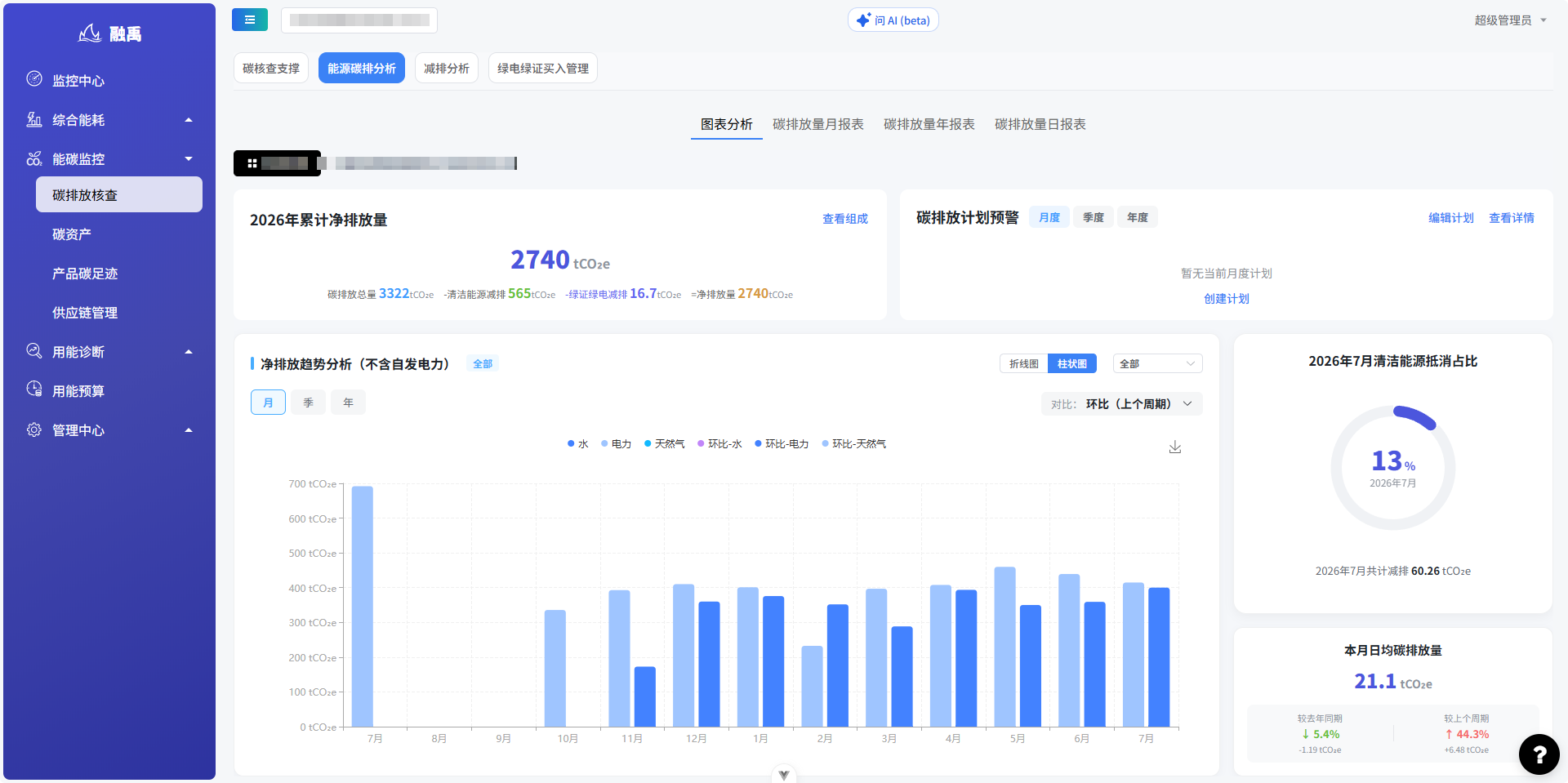
Task: Click the sidebar collapse menu icon
Action: click(250, 20)
